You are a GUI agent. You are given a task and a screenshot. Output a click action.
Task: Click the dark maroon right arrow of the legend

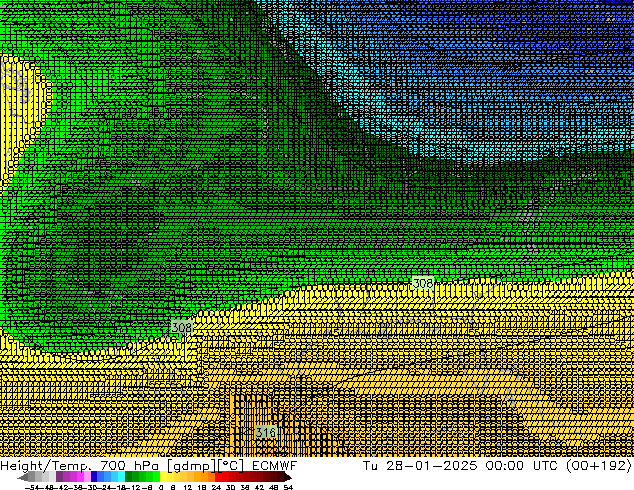288,477
